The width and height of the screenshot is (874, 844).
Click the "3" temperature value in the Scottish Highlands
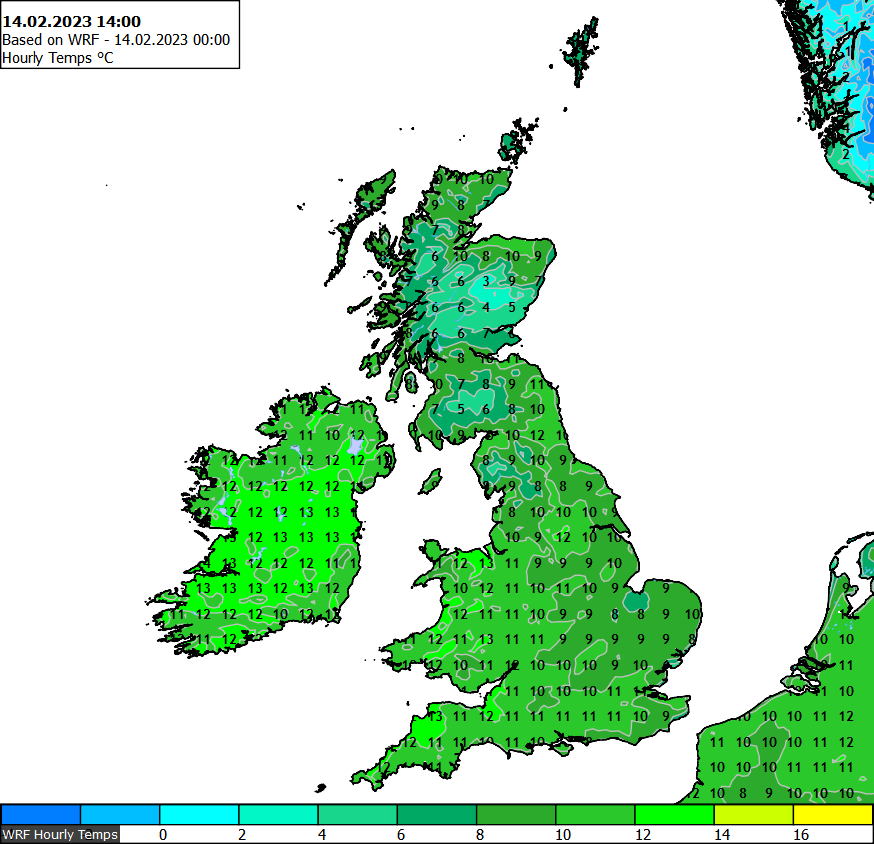point(487,281)
